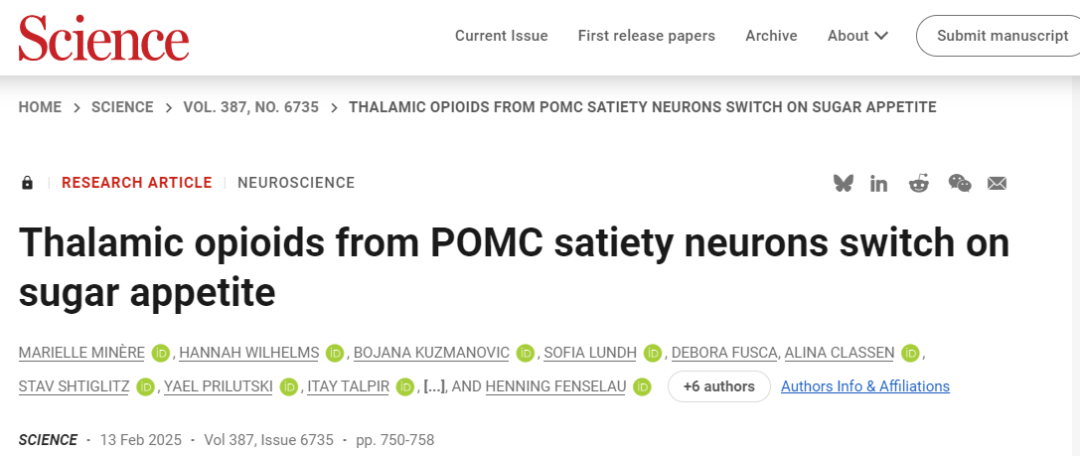Click Submit manuscript button
The width and height of the screenshot is (1080, 456).
[x=1002, y=36]
